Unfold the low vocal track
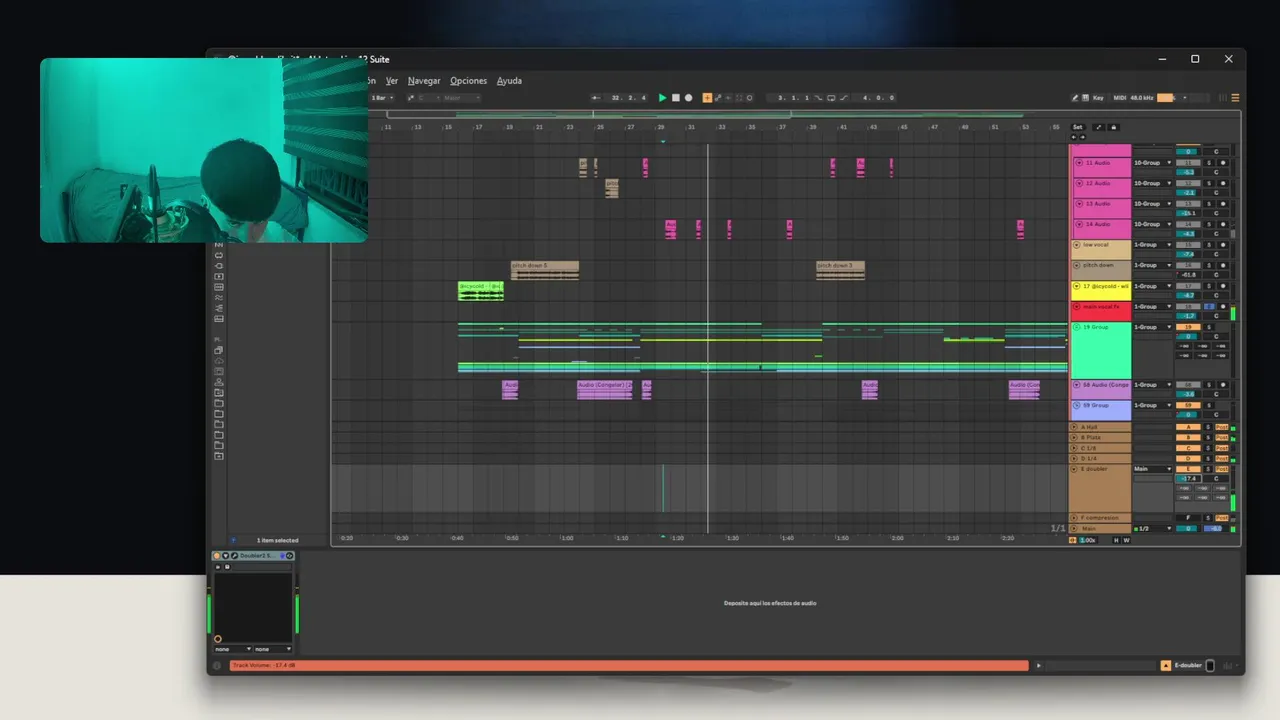Viewport: 1280px width, 720px height. [1077, 245]
